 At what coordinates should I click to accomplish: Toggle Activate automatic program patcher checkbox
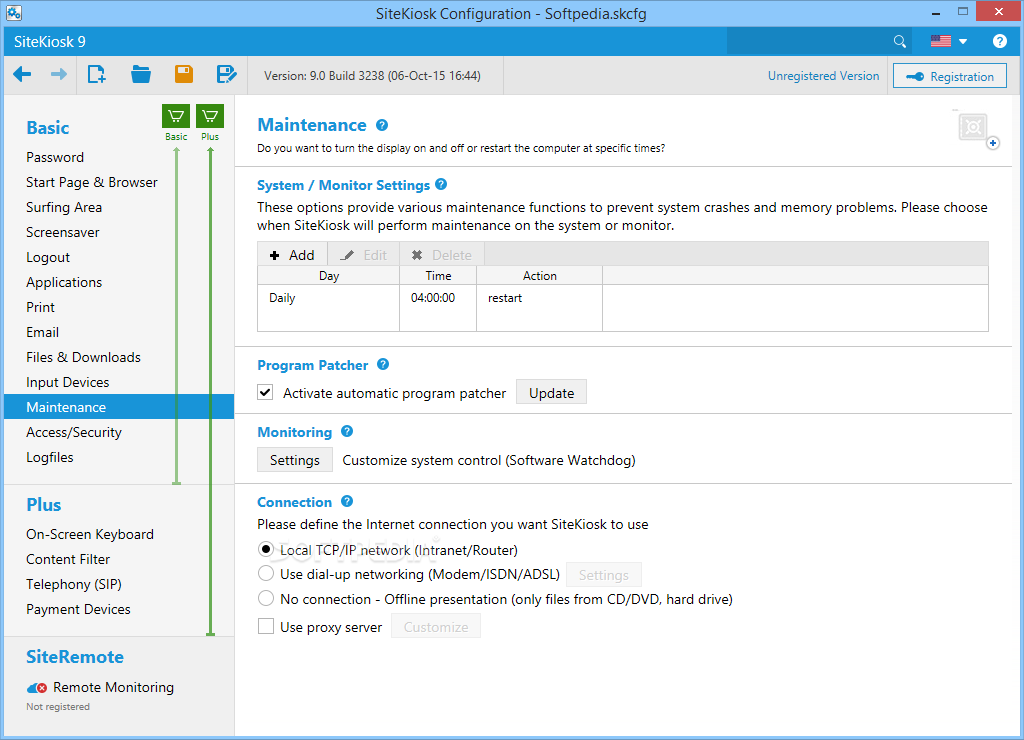click(265, 393)
